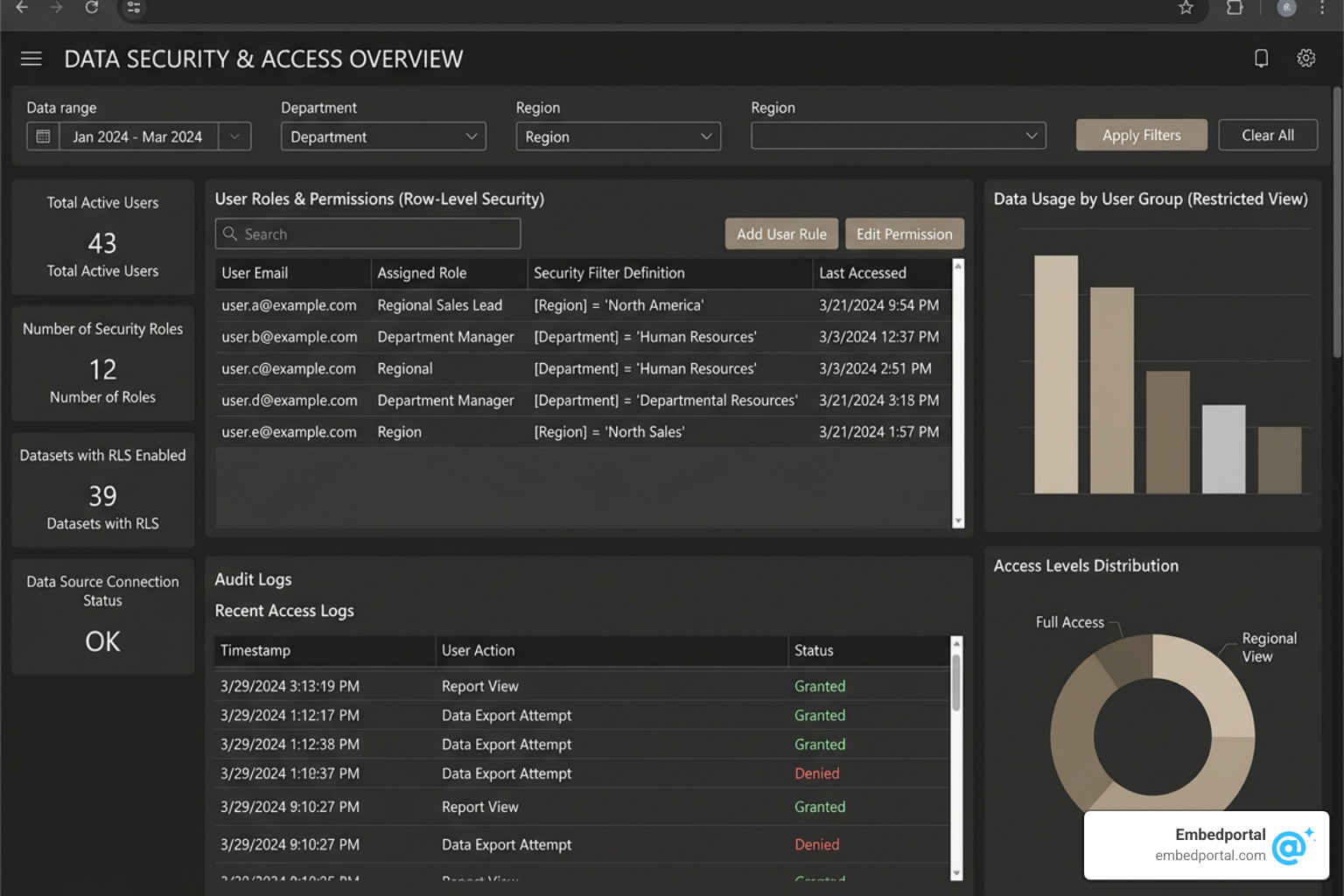Bookmark the page with the star icon

point(1186,8)
